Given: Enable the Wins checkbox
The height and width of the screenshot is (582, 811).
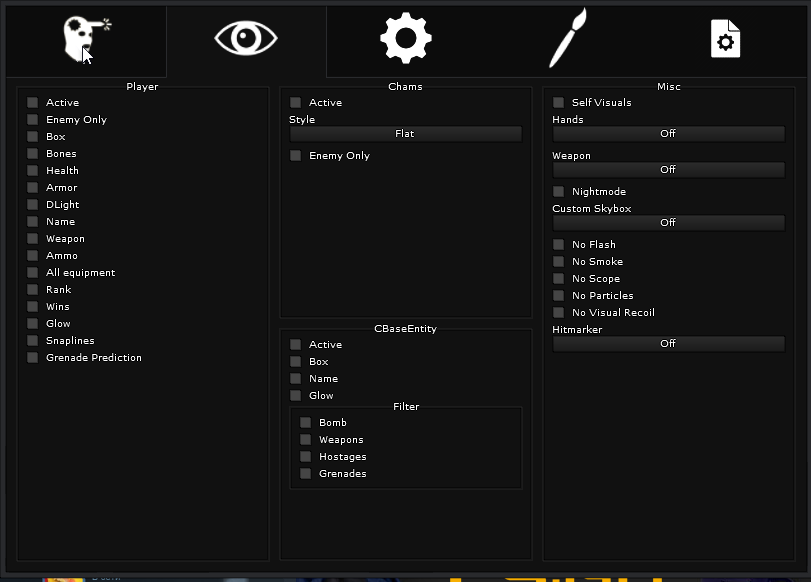Looking at the screenshot, I should 33,306.
